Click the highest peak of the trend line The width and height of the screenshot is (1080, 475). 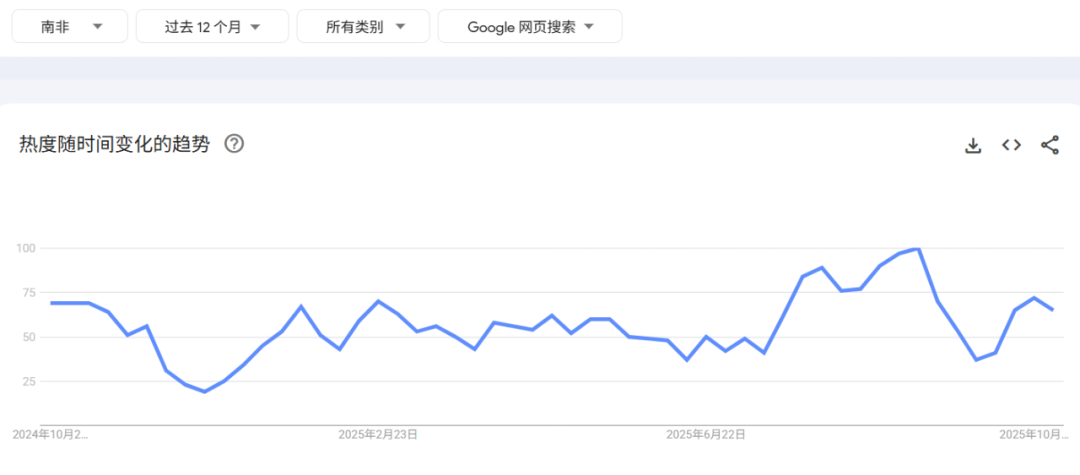918,249
